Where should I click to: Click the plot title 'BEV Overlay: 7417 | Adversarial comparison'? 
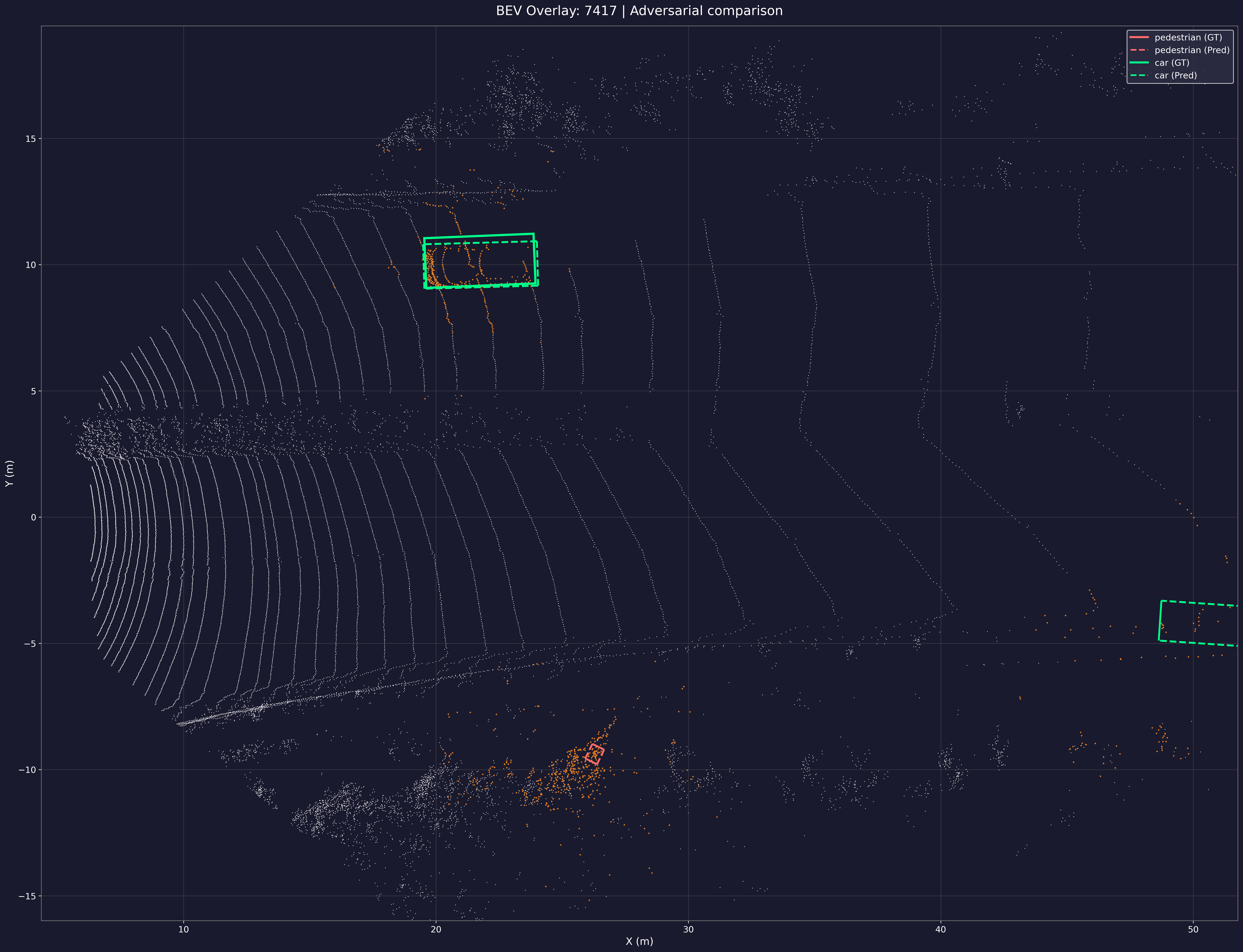tap(639, 11)
